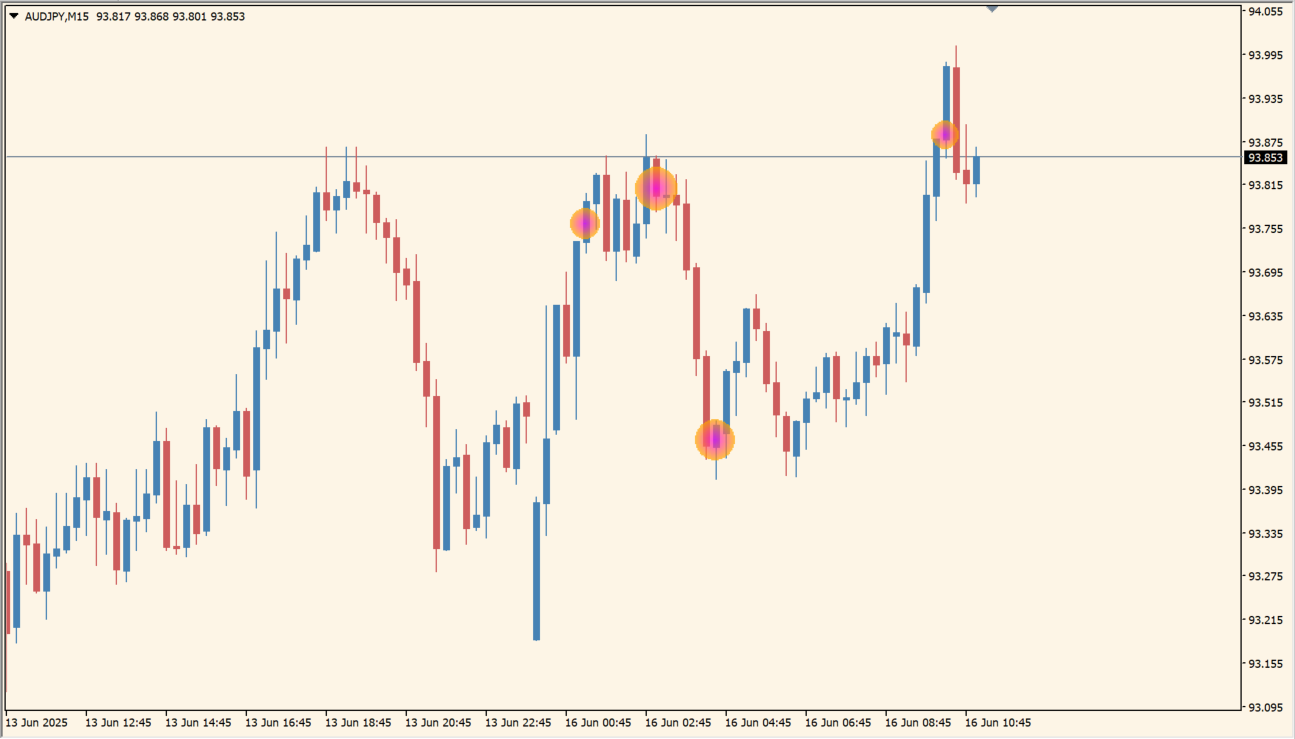Click the 93.275 price axis label

(1265, 577)
